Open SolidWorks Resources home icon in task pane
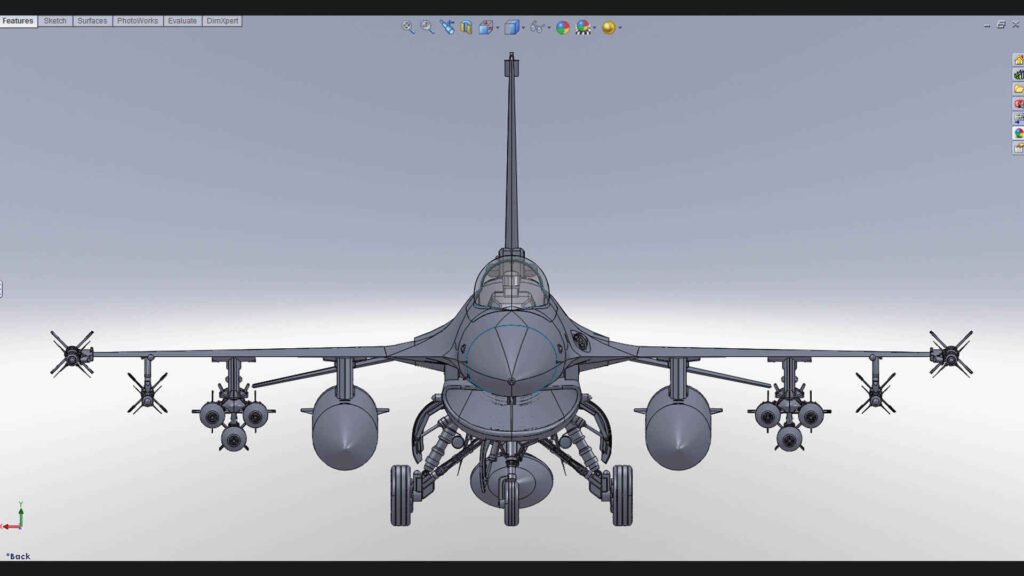The image size is (1024, 576). point(1018,59)
